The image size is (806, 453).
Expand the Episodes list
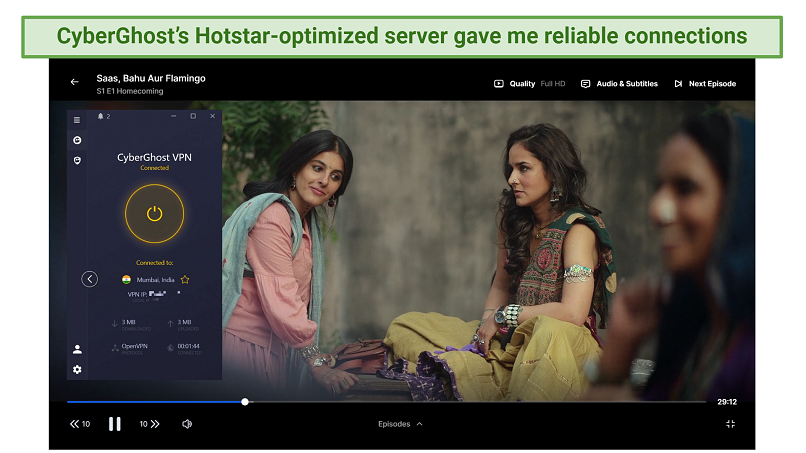(400, 424)
